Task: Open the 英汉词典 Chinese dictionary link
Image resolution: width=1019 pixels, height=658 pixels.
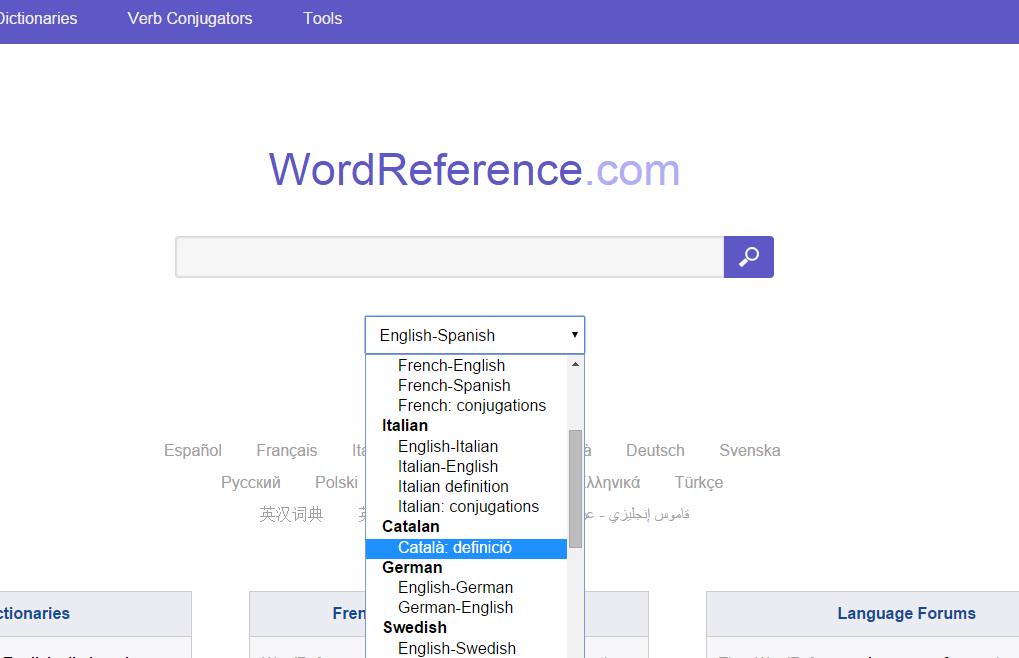Action: 291,514
